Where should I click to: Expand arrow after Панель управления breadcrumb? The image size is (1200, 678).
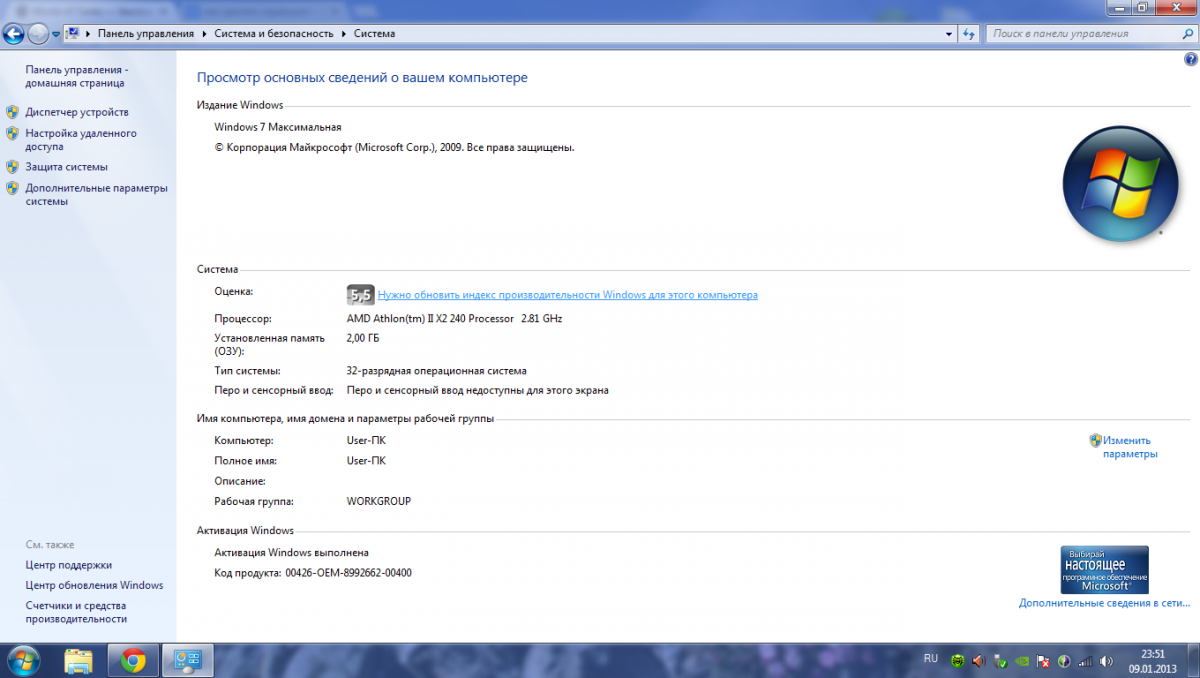tap(205, 34)
